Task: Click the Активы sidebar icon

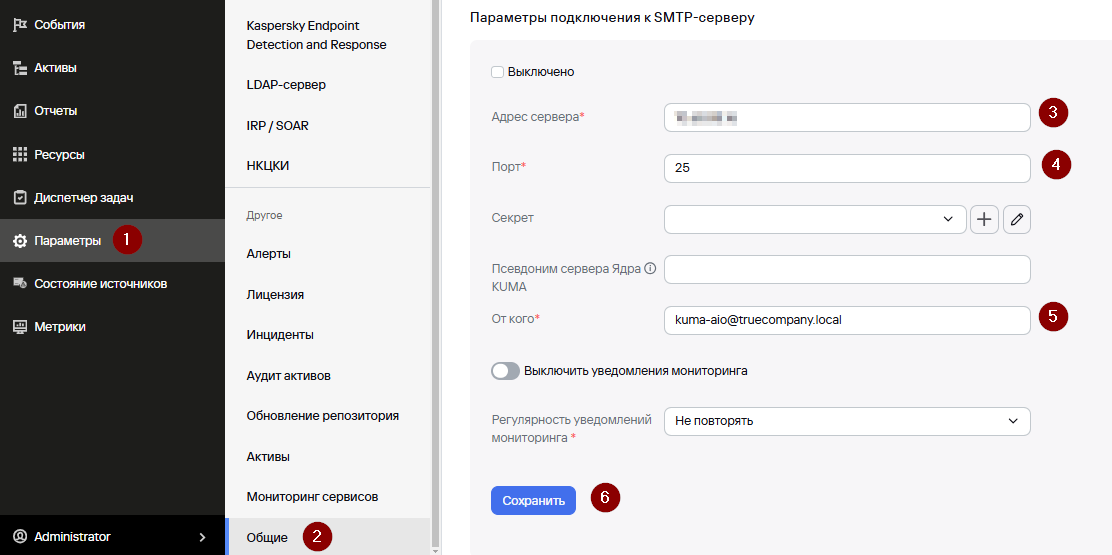Action: coord(20,68)
